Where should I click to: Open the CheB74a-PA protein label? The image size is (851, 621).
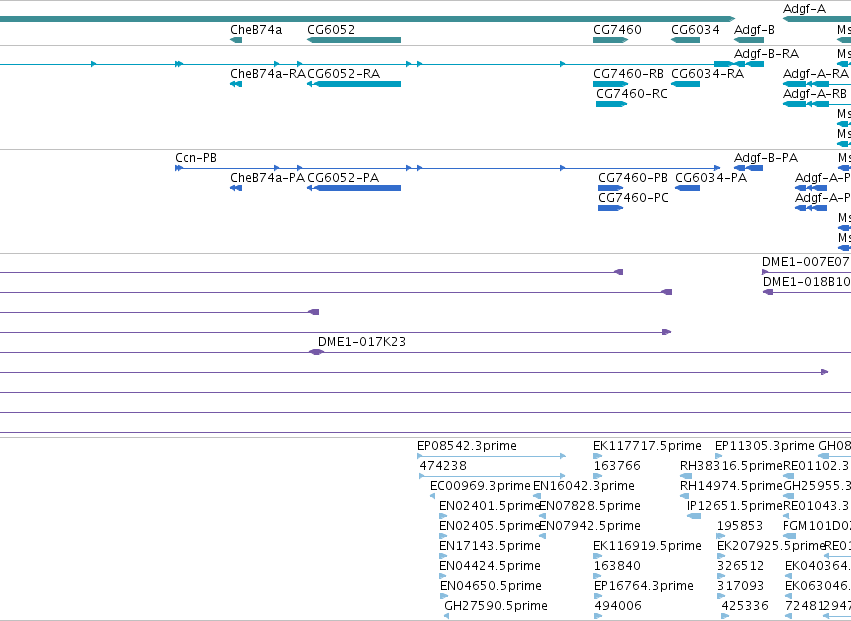point(268,178)
